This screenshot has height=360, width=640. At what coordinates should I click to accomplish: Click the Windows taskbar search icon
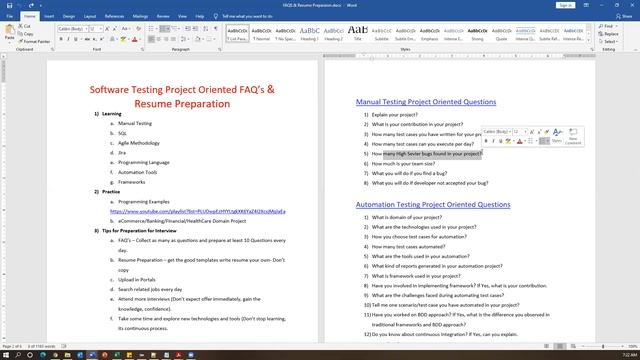coord(18,355)
